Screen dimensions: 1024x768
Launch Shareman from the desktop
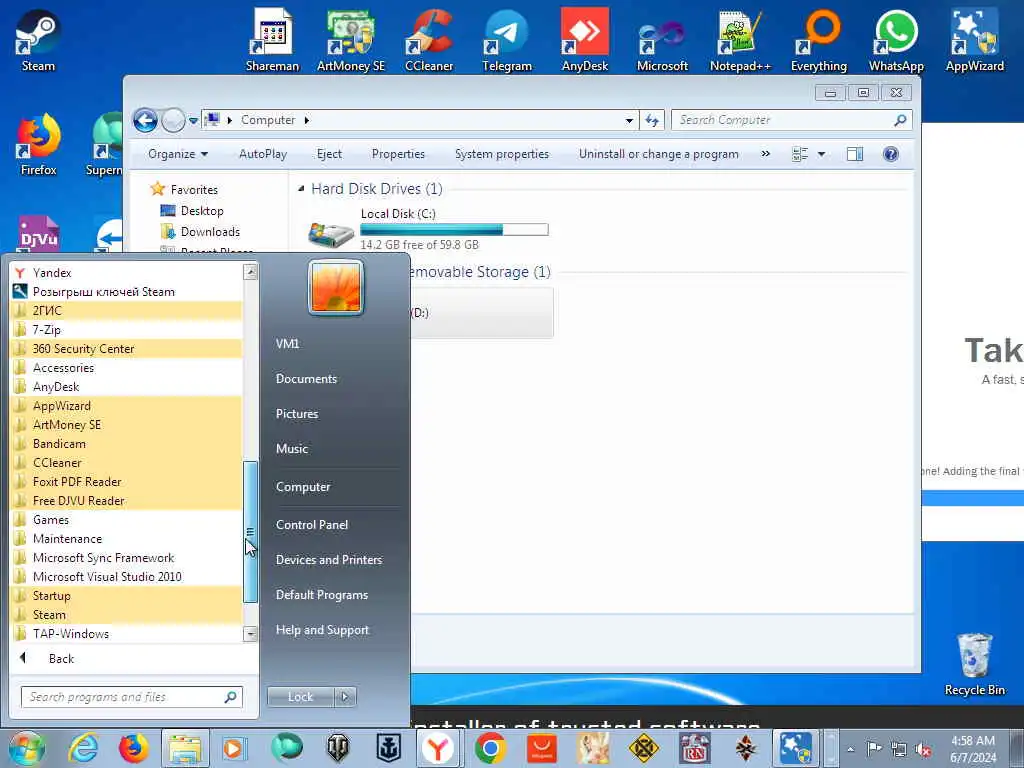272,39
